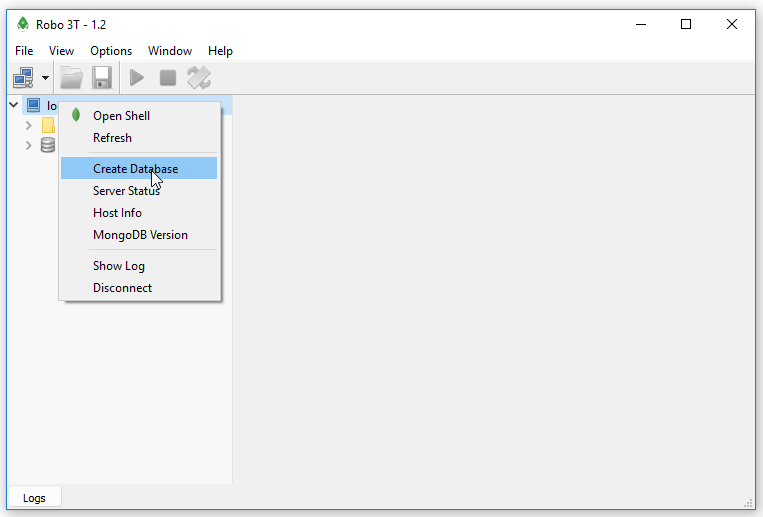Choose Show Log from context menu
The width and height of the screenshot is (763, 517).
[139, 266]
